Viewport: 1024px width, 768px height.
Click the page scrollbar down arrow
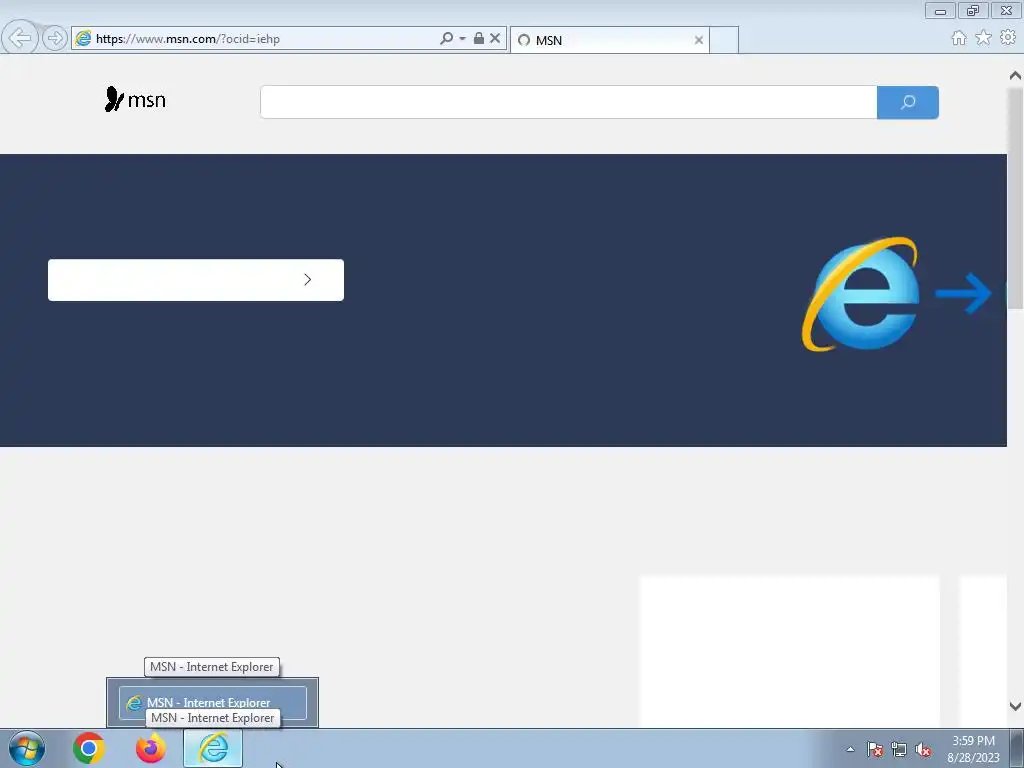pos(1015,706)
